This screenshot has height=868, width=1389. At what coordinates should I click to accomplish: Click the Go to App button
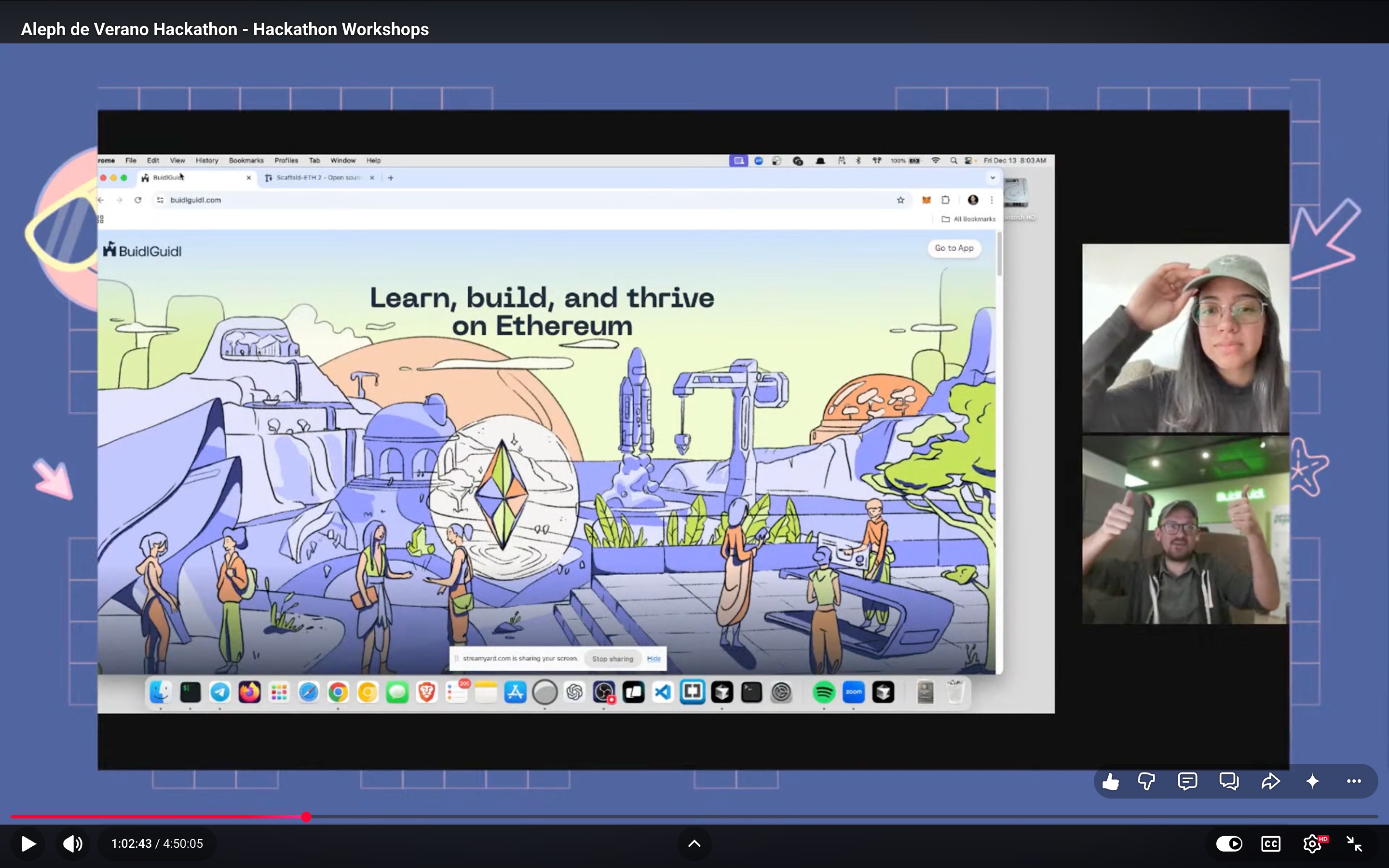[x=954, y=248]
